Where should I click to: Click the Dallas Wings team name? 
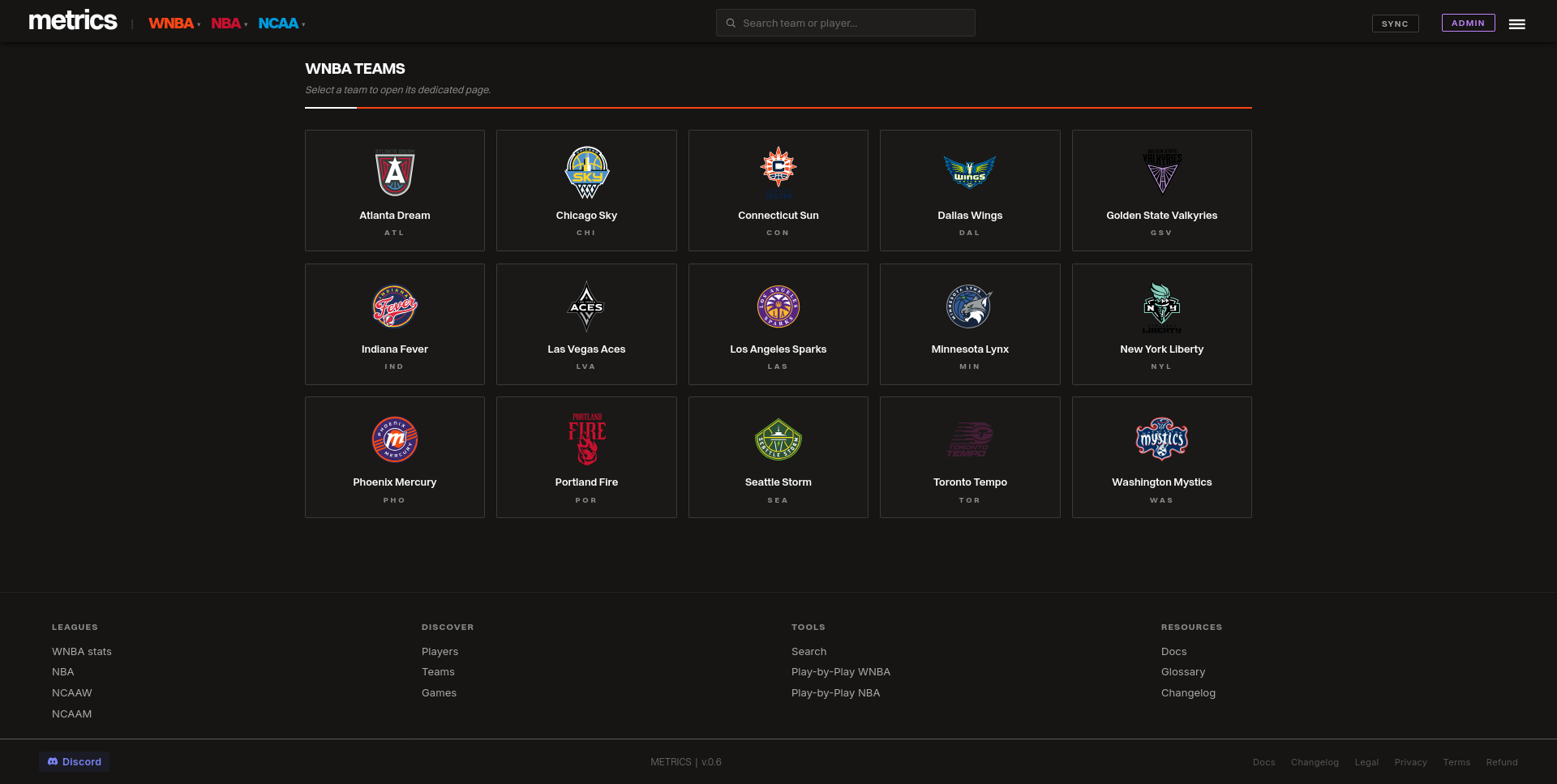tap(970, 215)
